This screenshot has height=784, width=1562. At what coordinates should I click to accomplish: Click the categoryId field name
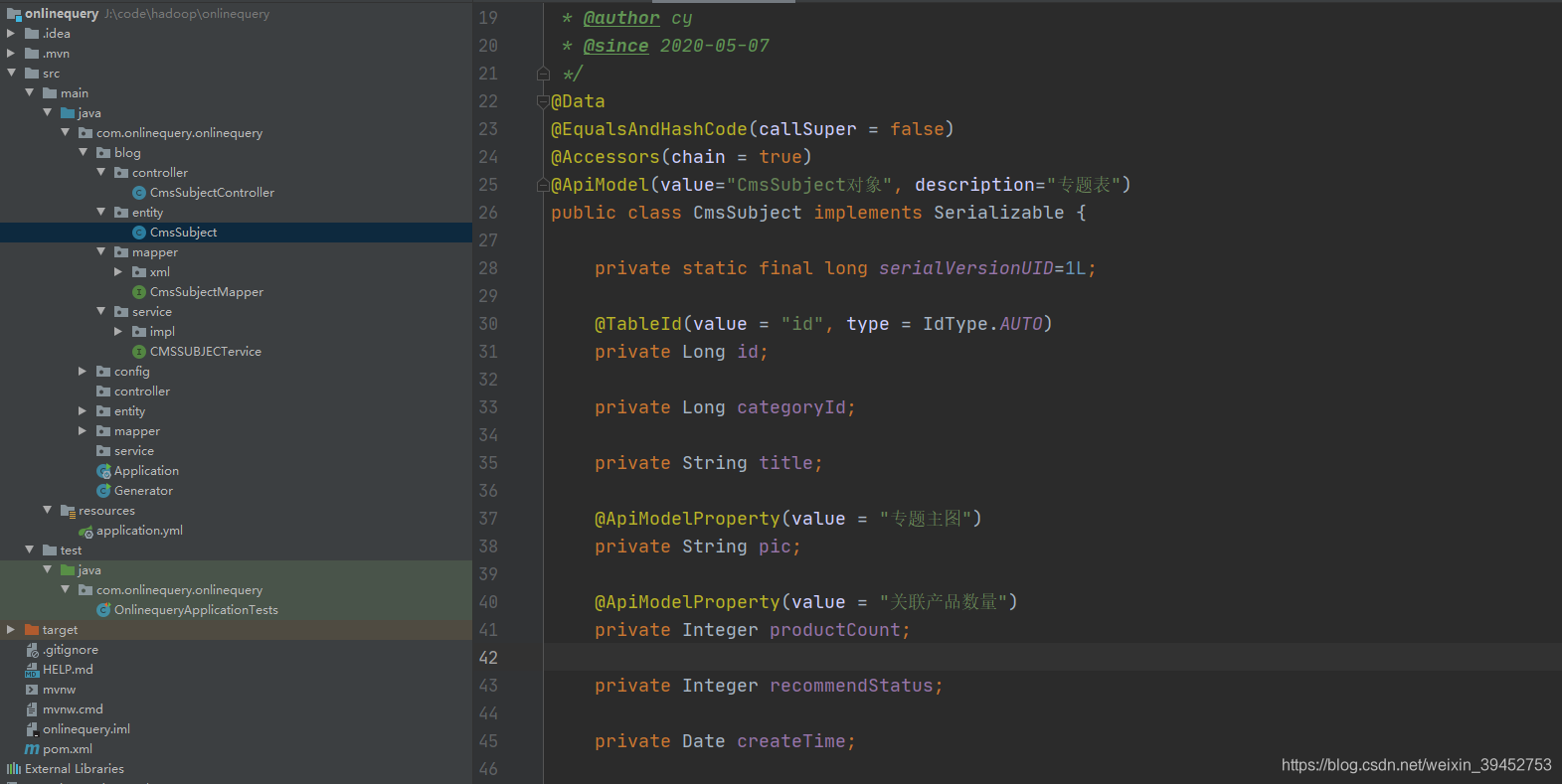pyautogui.click(x=790, y=407)
